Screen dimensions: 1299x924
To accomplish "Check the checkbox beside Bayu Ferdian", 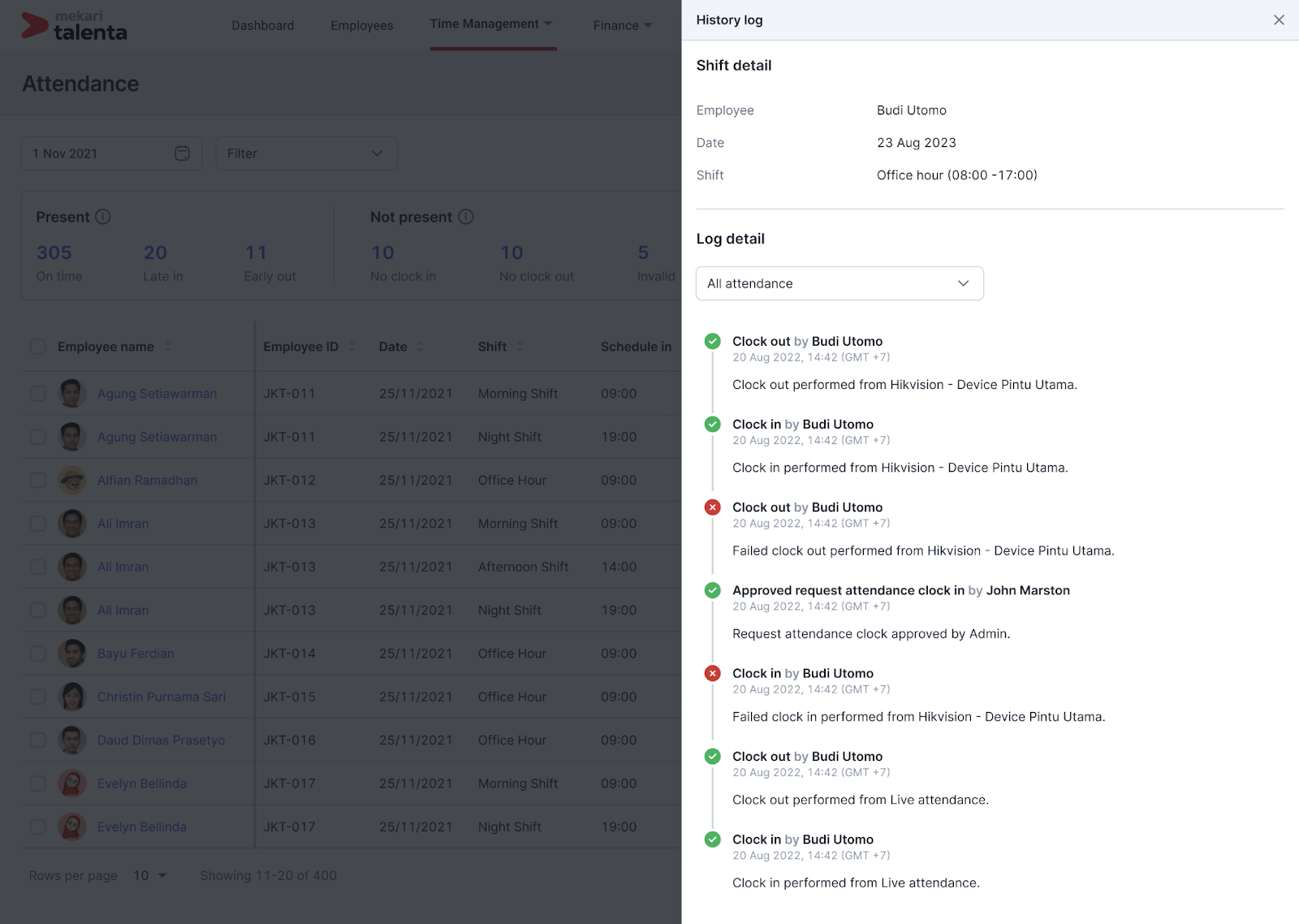I will click(38, 653).
